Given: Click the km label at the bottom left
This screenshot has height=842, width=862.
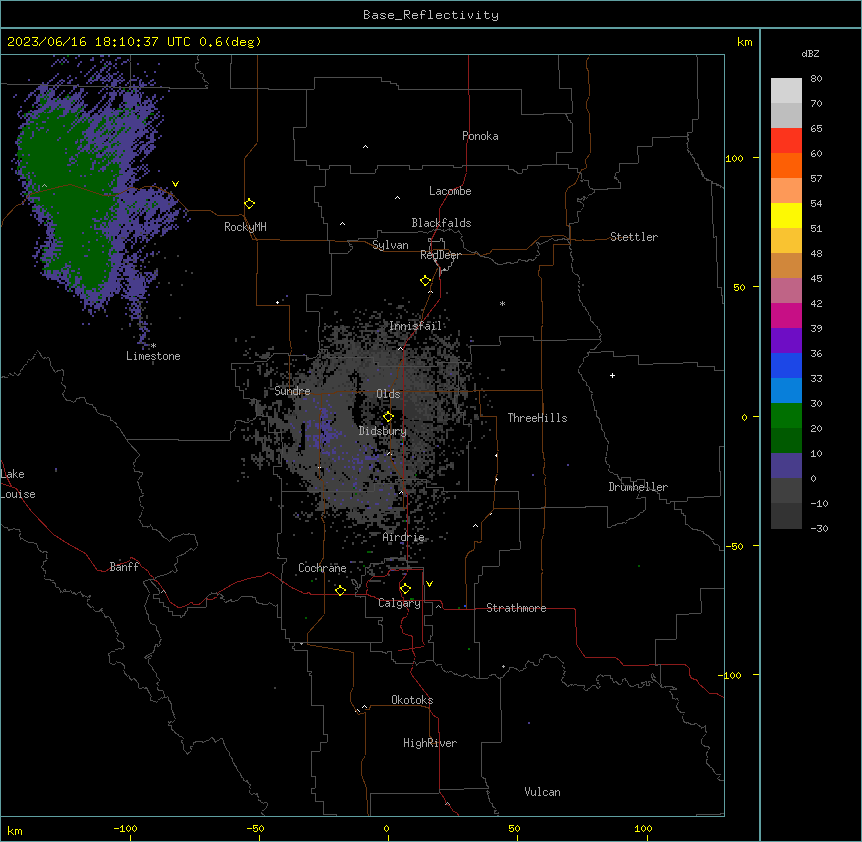Looking at the screenshot, I should (15, 830).
